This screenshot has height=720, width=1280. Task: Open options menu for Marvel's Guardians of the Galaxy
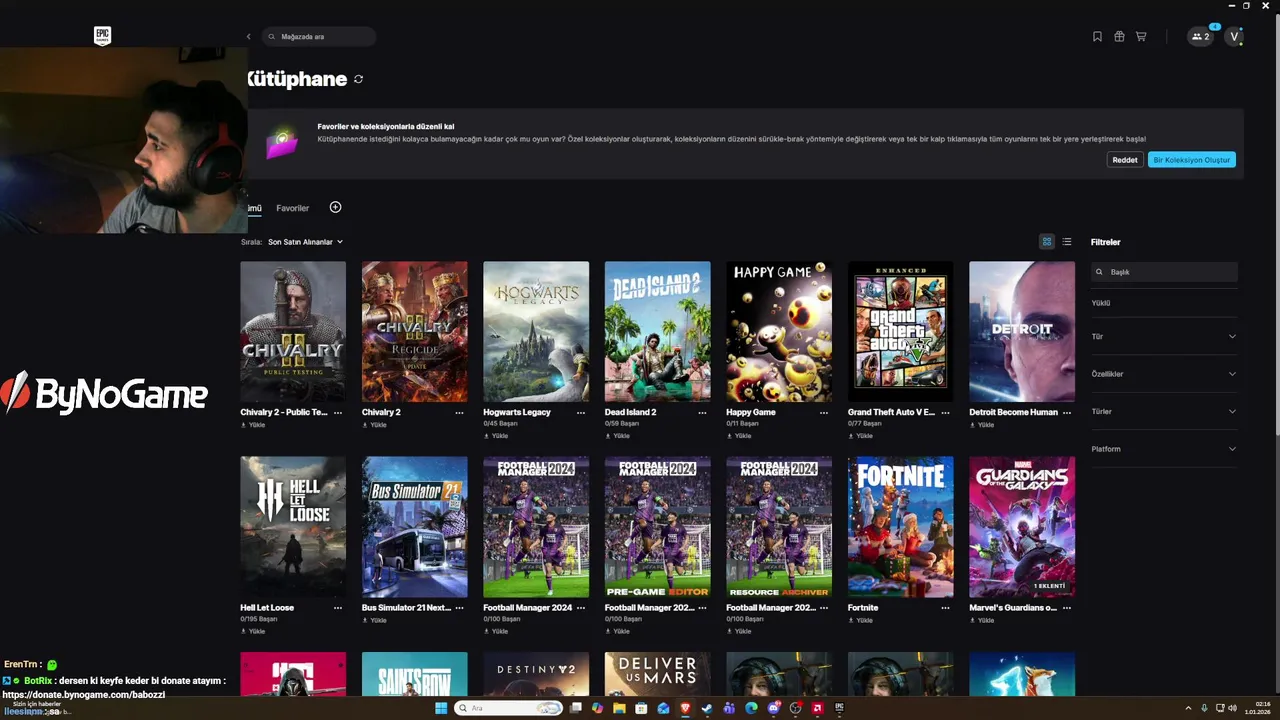point(1067,607)
